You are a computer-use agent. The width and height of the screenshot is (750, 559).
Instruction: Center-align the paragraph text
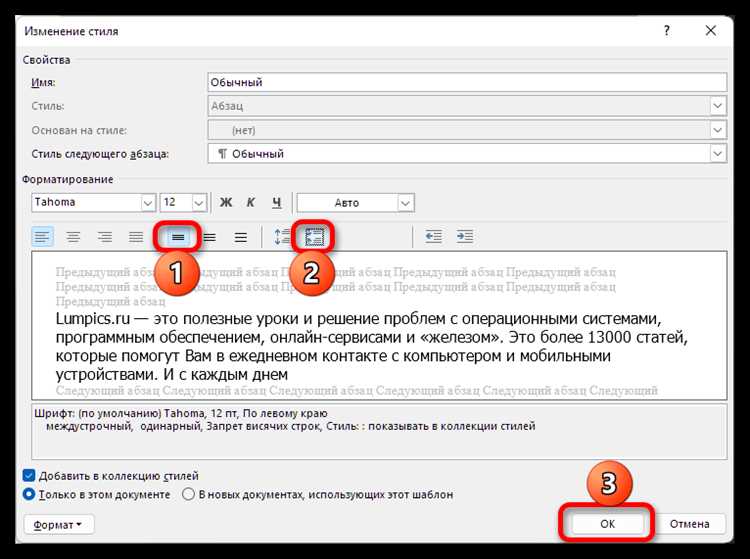click(x=73, y=237)
